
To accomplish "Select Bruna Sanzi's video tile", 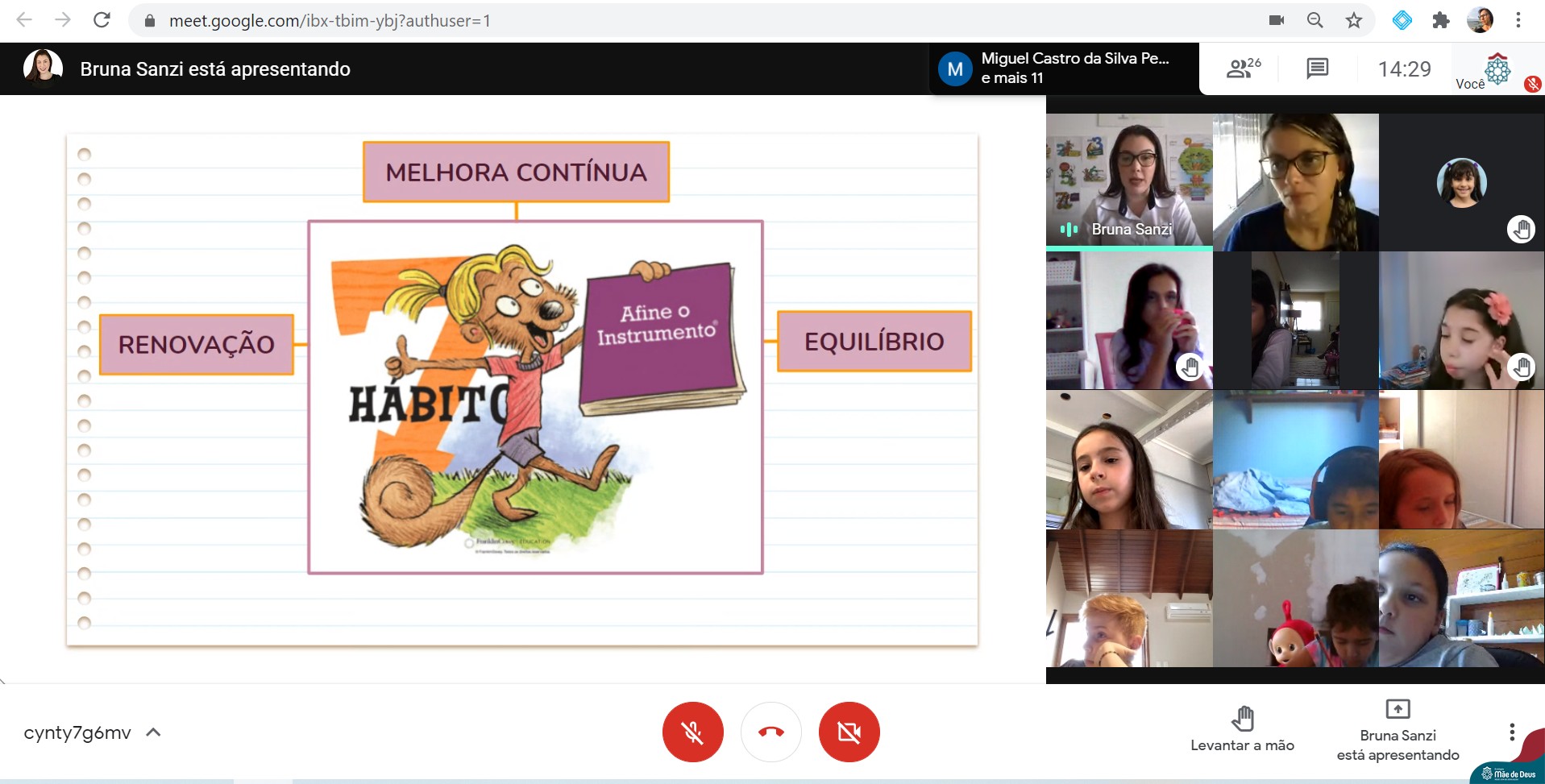I will click(1128, 180).
